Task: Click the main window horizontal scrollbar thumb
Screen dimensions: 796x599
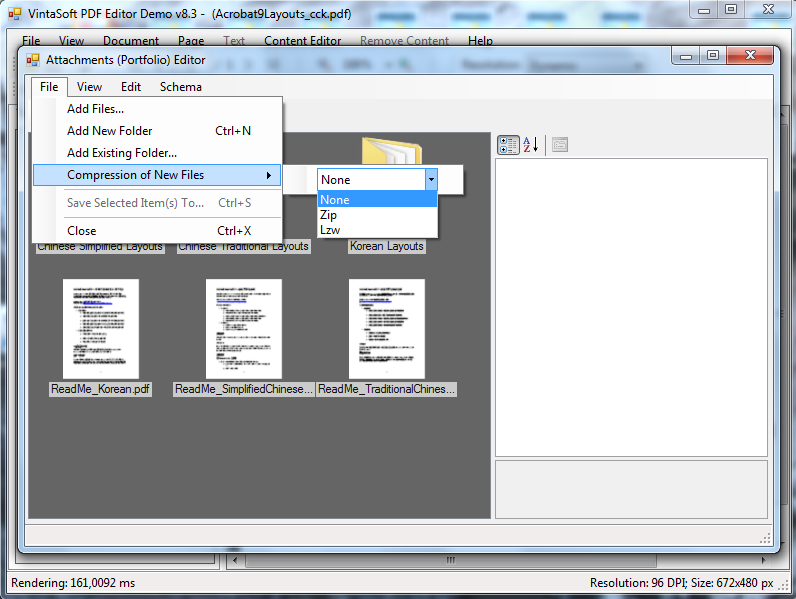Action: [x=451, y=560]
